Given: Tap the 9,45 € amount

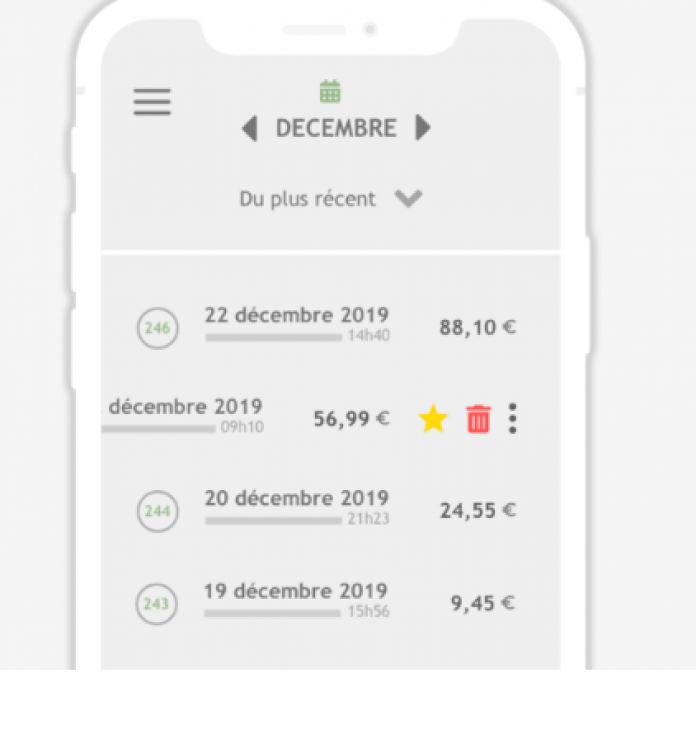Looking at the screenshot, I should point(483,604).
